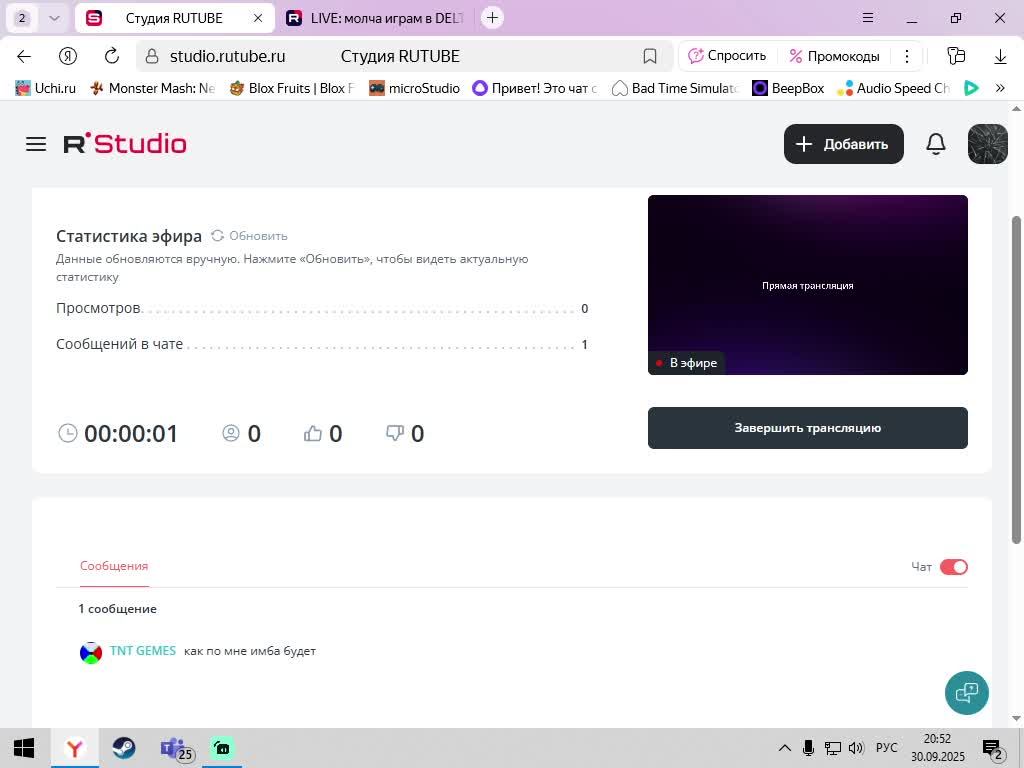Screen dimensions: 1024x768
Task: Open the support chat floating button
Action: click(967, 692)
